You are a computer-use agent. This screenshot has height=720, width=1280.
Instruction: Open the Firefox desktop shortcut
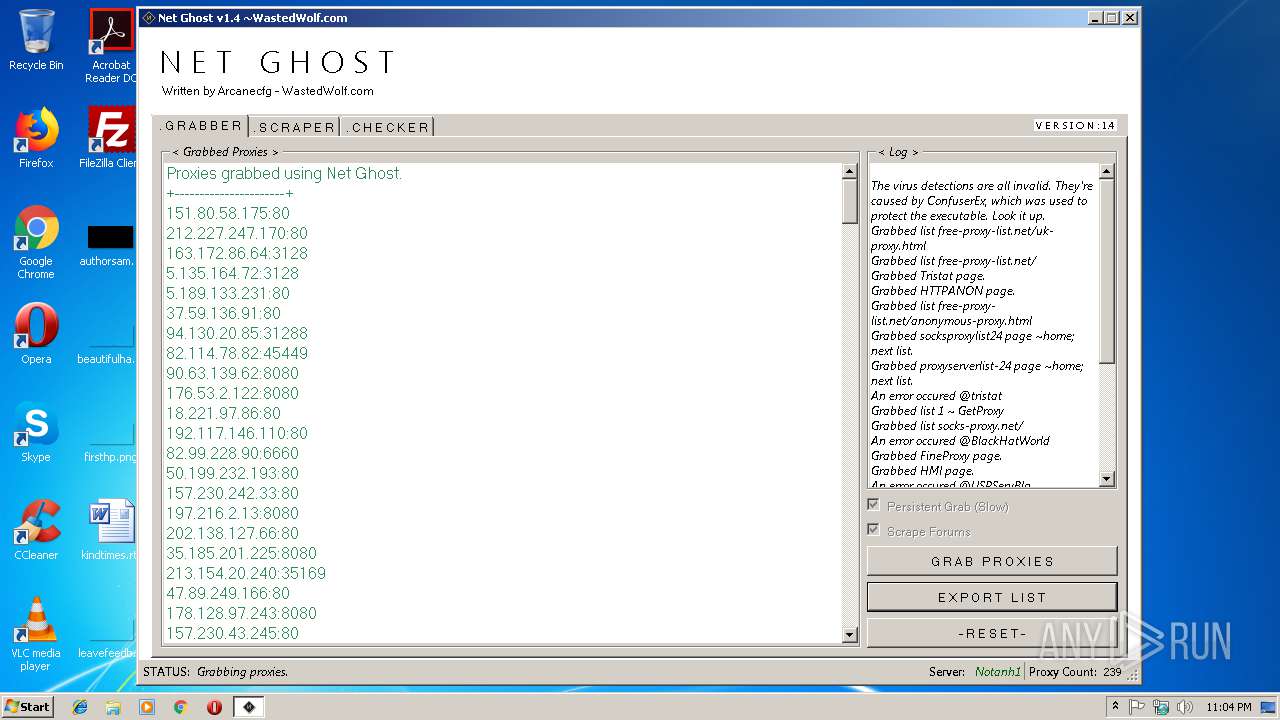coord(36,138)
